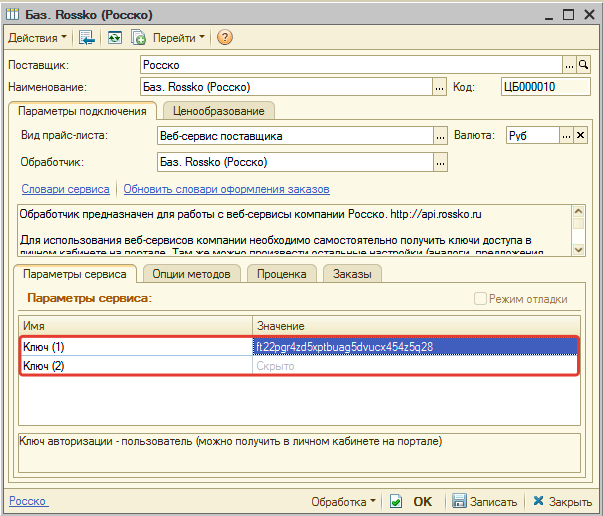Screen dimensions: 603x516
Task: Select the Проценка tab
Action: pos(282,274)
